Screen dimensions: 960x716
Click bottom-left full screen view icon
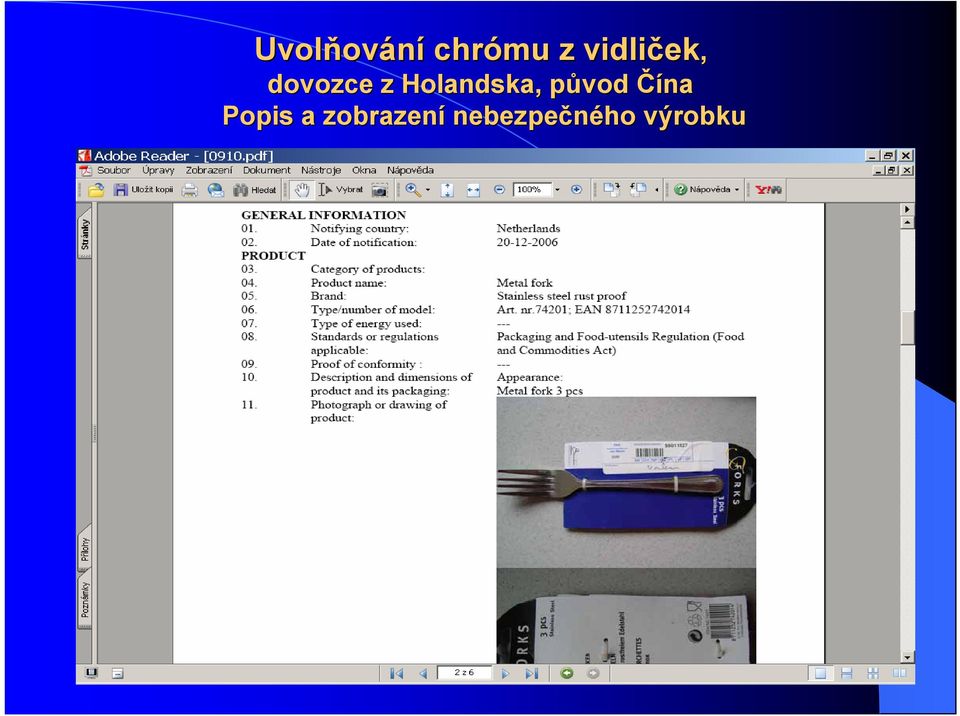[91, 674]
